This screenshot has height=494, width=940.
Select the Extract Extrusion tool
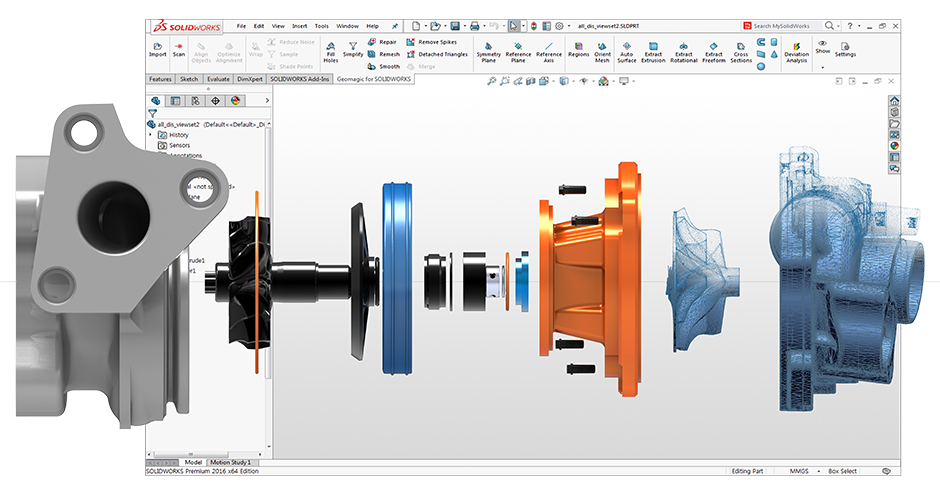[653, 51]
